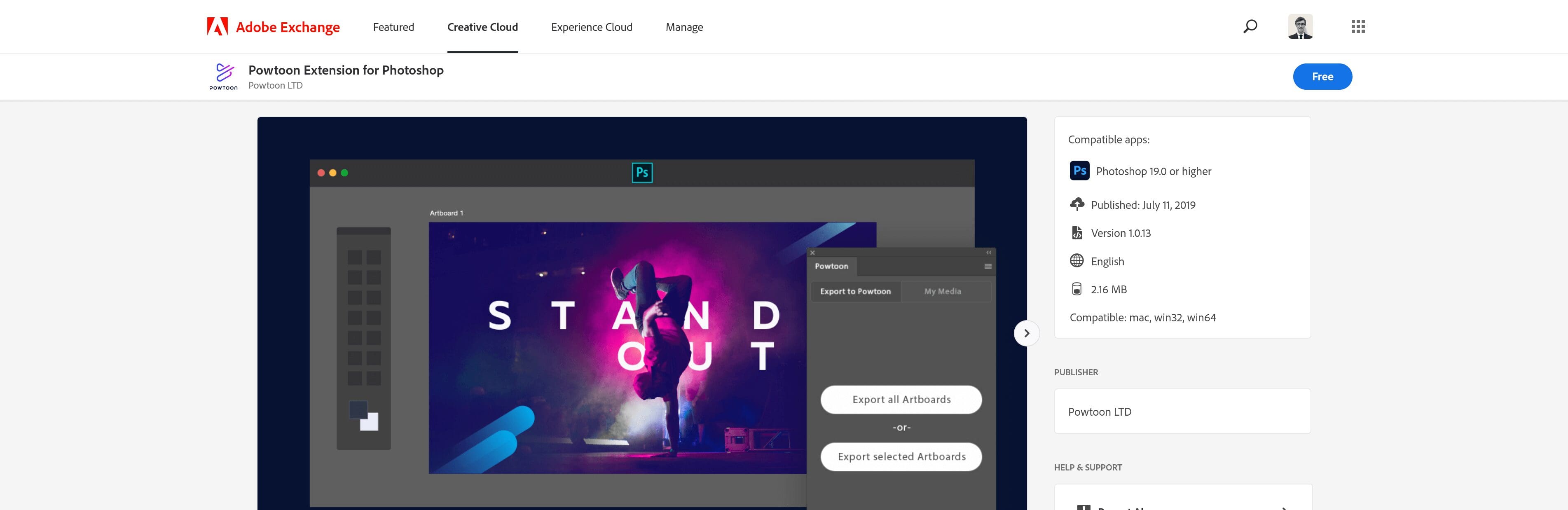Go to Experience Cloud
Image resolution: width=1568 pixels, height=510 pixels.
(591, 27)
